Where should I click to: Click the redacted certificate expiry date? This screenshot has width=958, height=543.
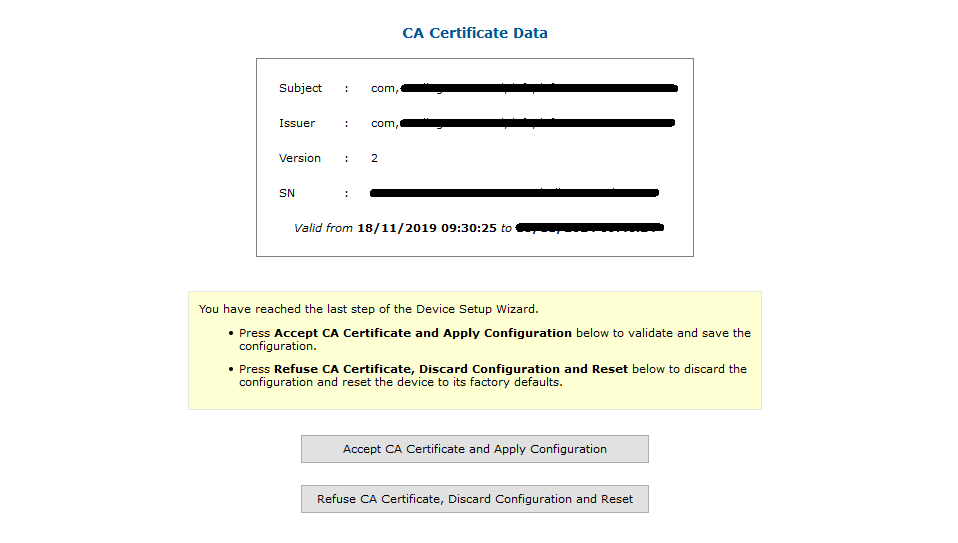590,228
